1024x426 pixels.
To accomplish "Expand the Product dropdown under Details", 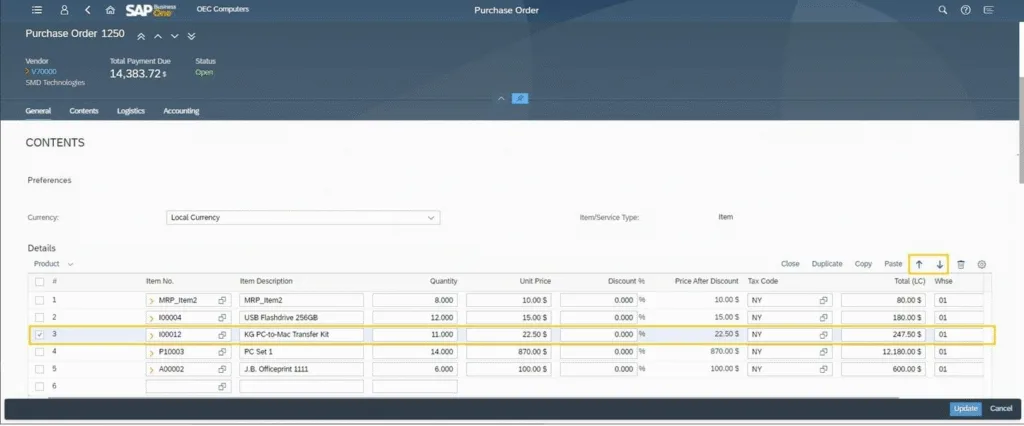I will coord(54,264).
